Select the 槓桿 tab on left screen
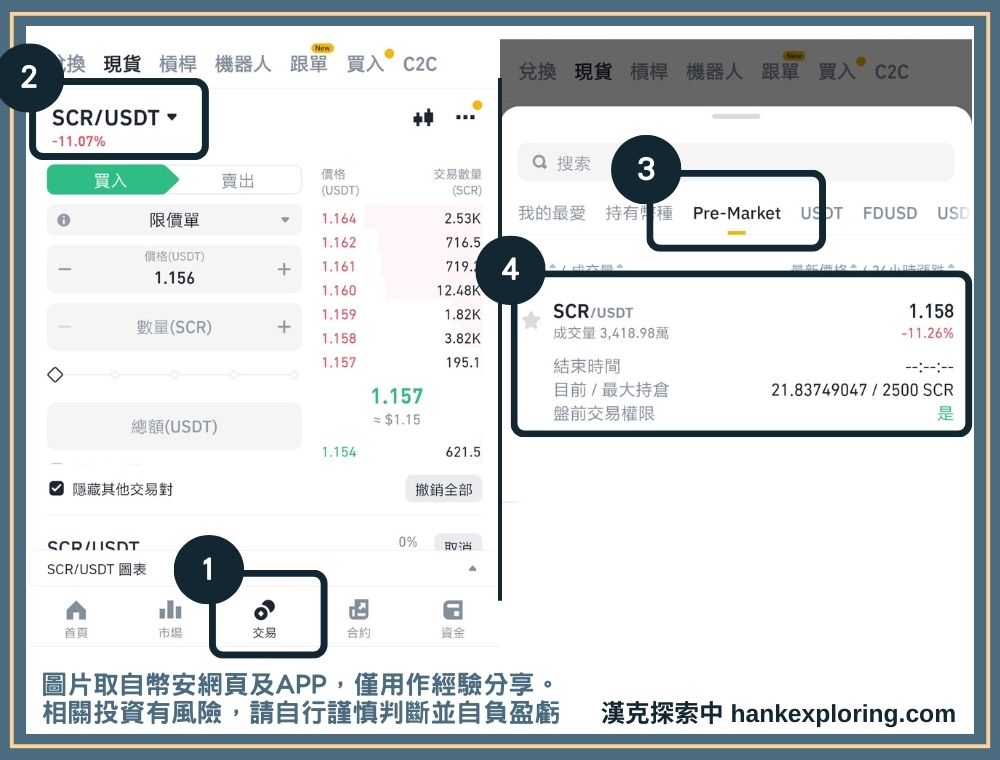 [x=178, y=64]
